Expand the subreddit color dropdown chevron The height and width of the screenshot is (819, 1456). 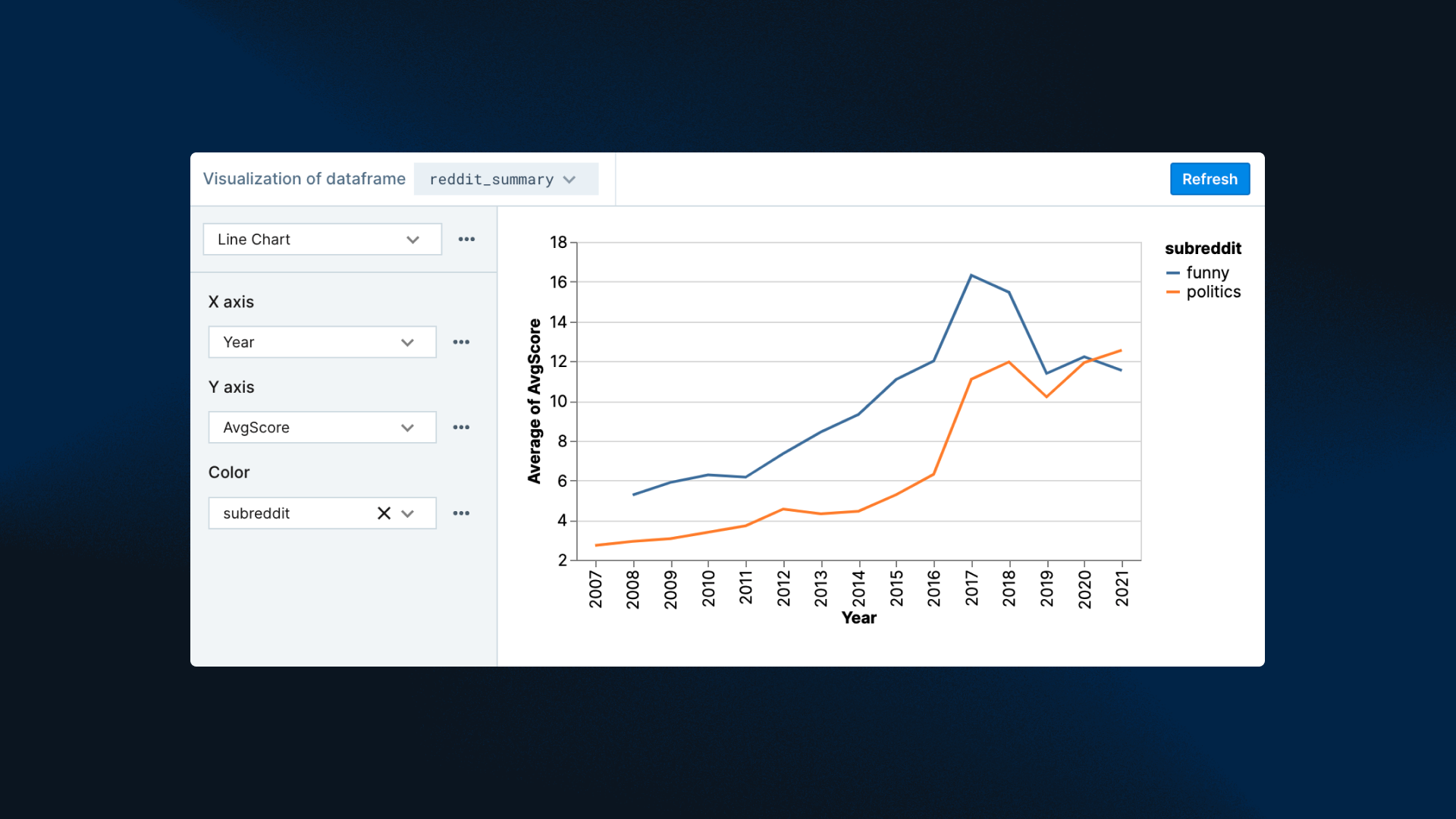(408, 513)
